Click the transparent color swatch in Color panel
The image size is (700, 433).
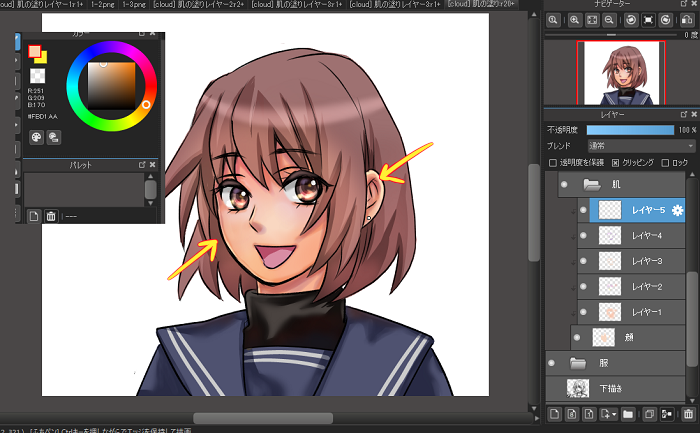(x=37, y=76)
